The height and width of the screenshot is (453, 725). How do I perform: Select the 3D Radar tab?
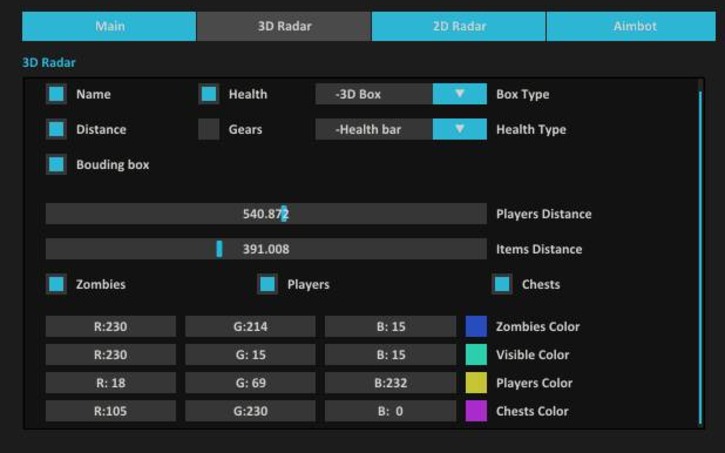point(284,26)
